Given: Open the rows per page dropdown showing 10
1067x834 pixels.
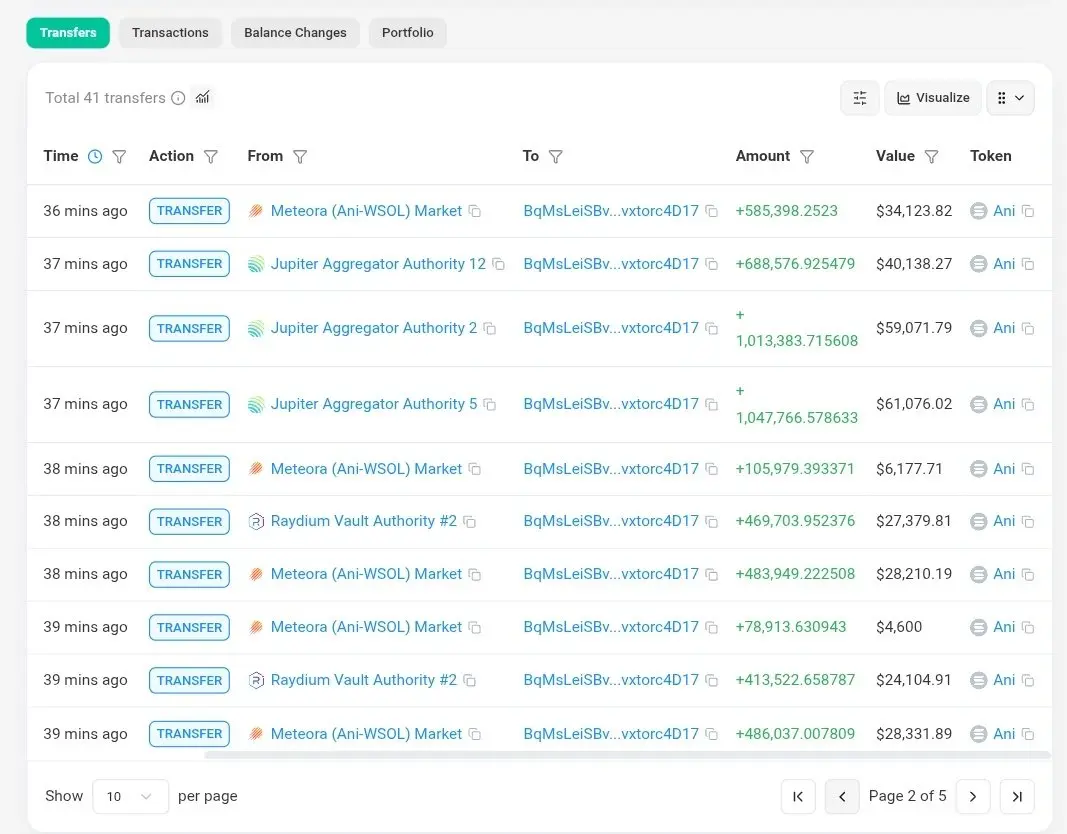Looking at the screenshot, I should 130,797.
